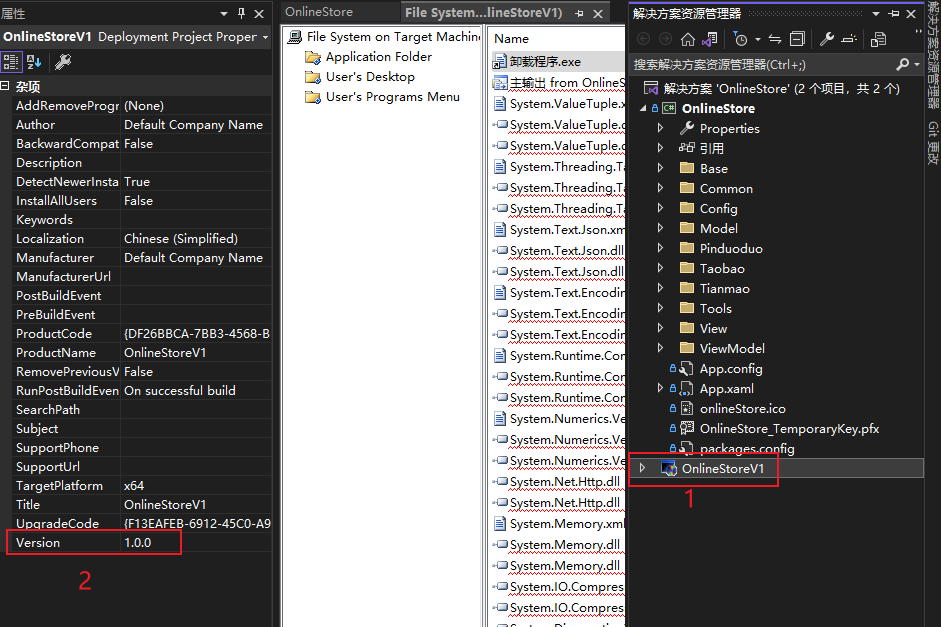
Task: Open property pages wrench icon in Properties panel
Action: [x=62, y=62]
